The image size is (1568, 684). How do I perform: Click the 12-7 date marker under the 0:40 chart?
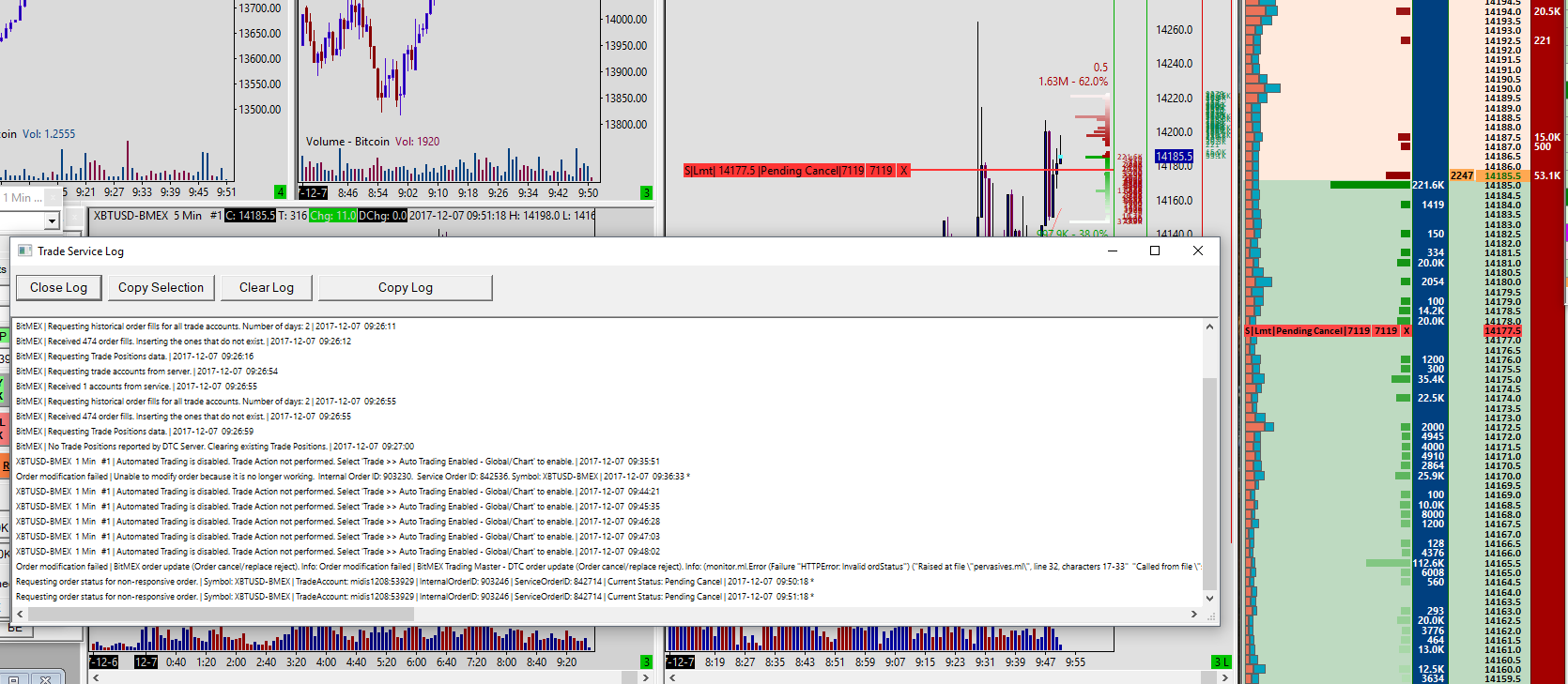[x=146, y=661]
